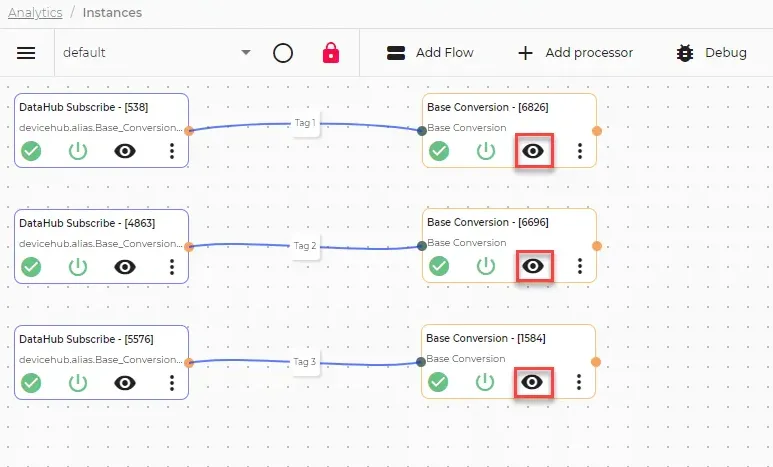Click green check on Base Conversion [6696]
This screenshot has width=773, height=467.
click(x=439, y=266)
